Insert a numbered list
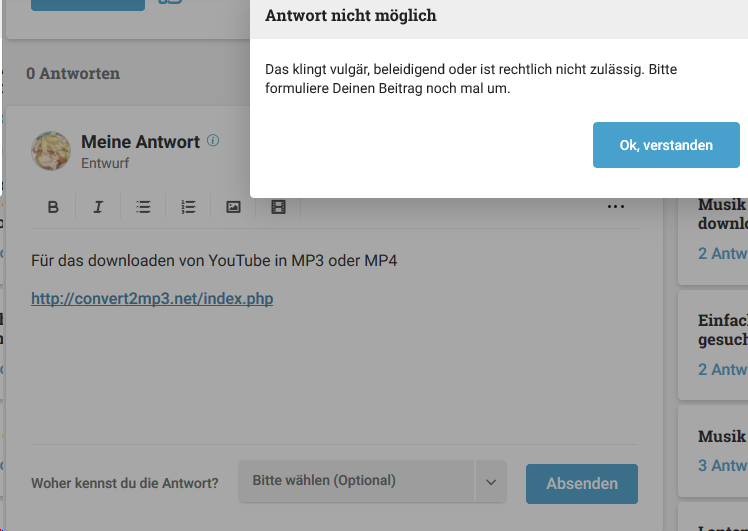Screen dimensions: 748x531 pyautogui.click(x=188, y=207)
